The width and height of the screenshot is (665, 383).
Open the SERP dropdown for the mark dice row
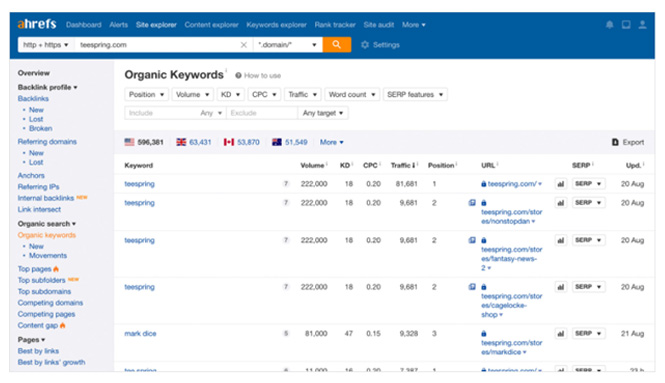588,334
